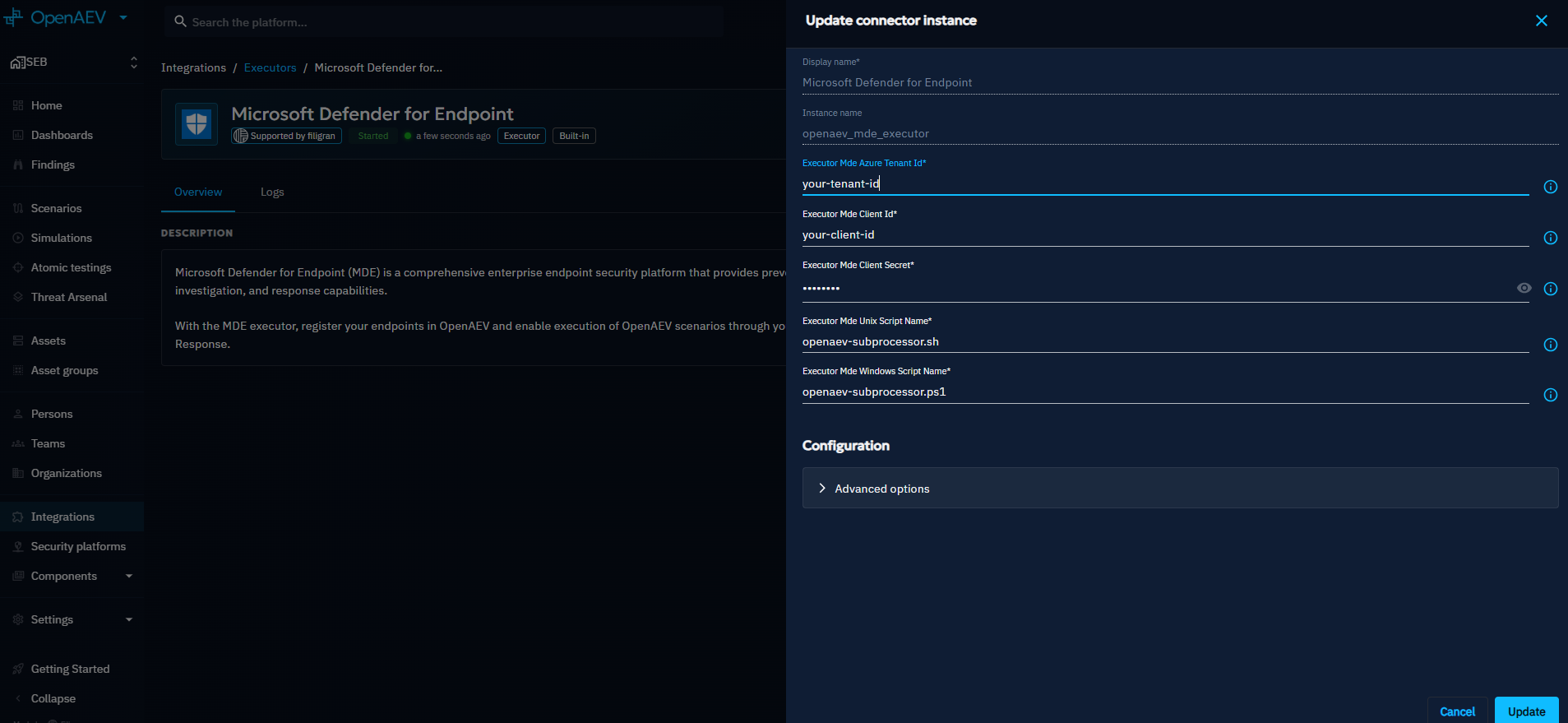This screenshot has width=1568, height=723.
Task: Close the Update connector instance panel
Action: (1542, 21)
